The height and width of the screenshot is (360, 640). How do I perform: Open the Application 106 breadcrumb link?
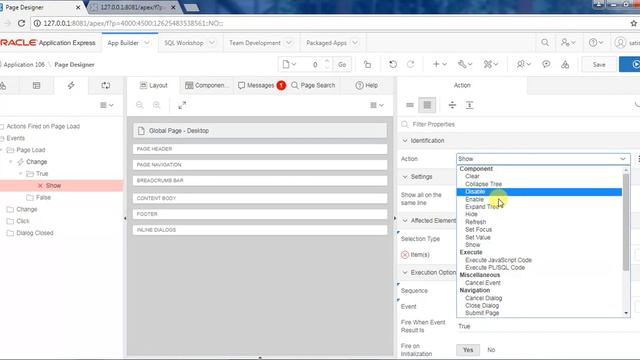[x=24, y=64]
